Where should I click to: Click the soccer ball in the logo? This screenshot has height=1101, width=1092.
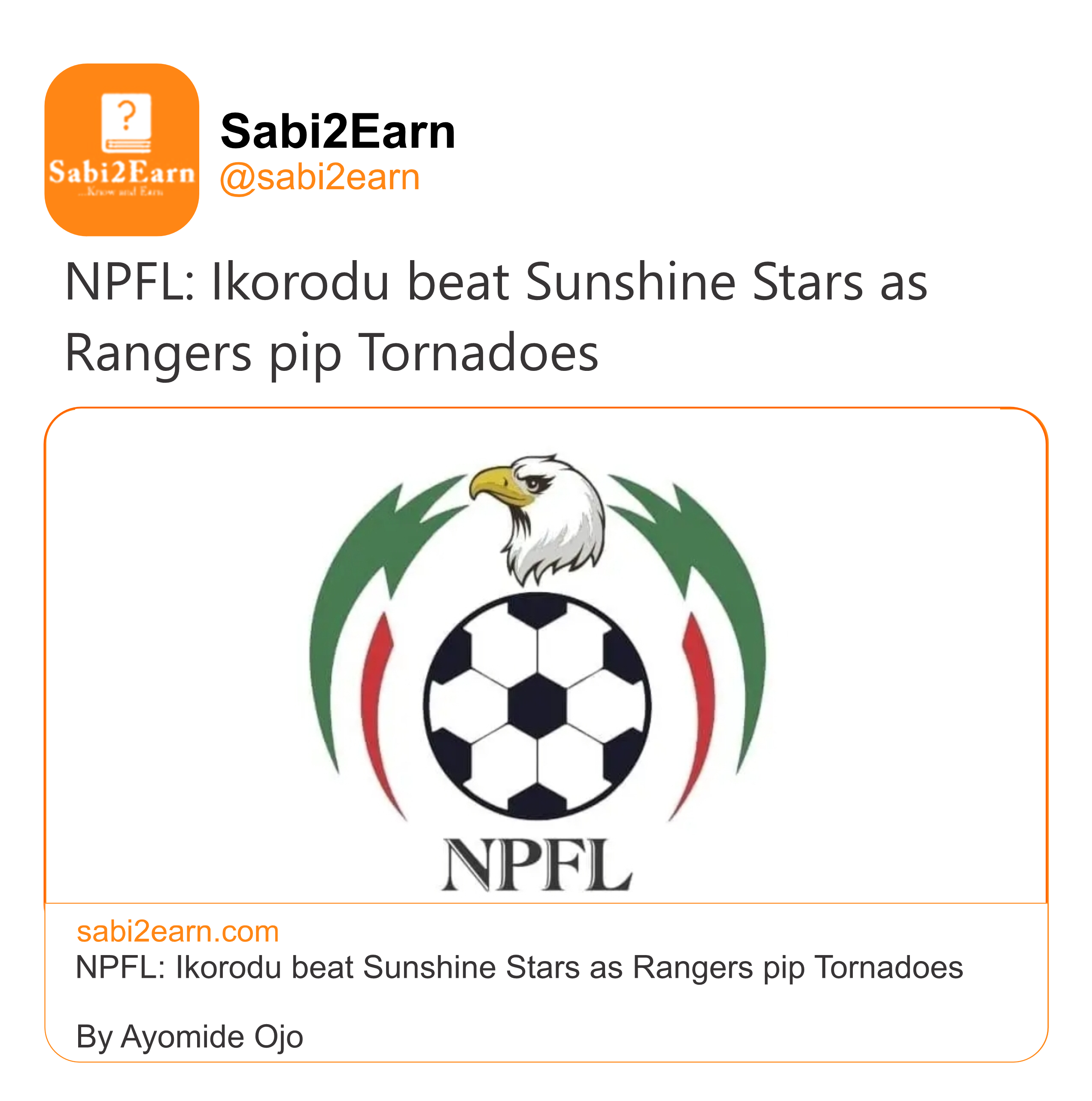point(537,707)
